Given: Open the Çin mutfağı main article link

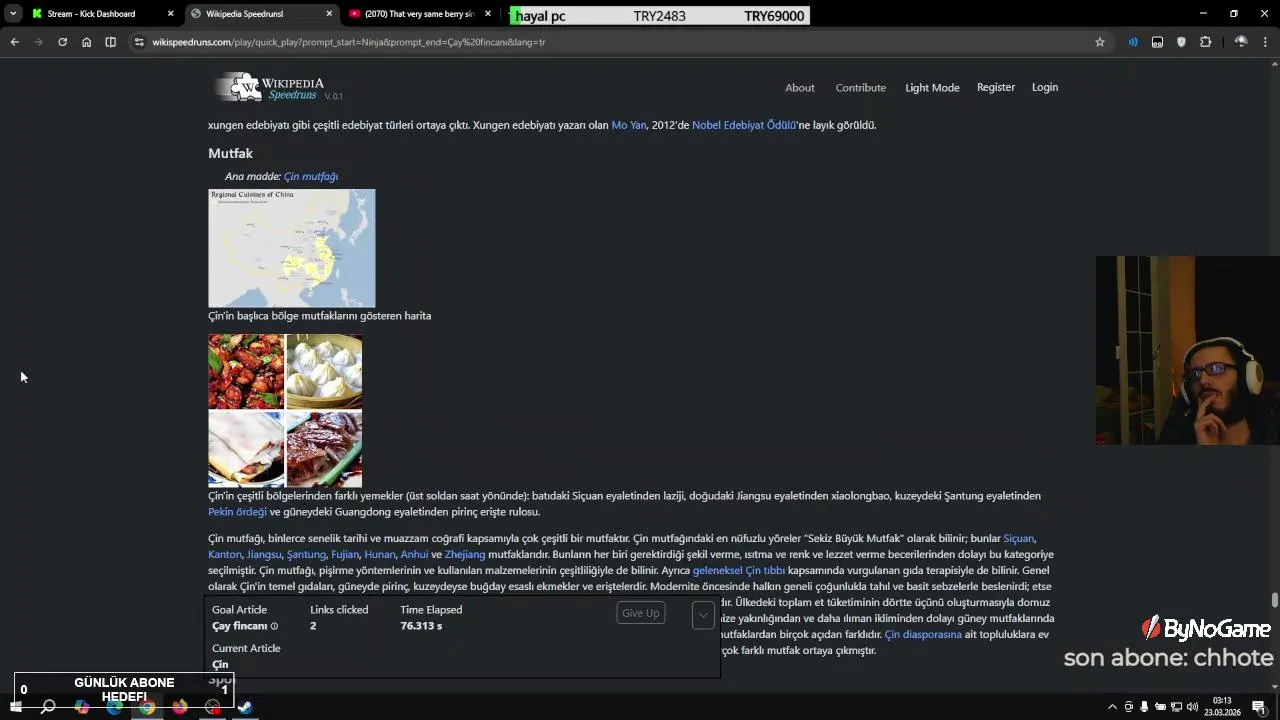Looking at the screenshot, I should coord(311,176).
